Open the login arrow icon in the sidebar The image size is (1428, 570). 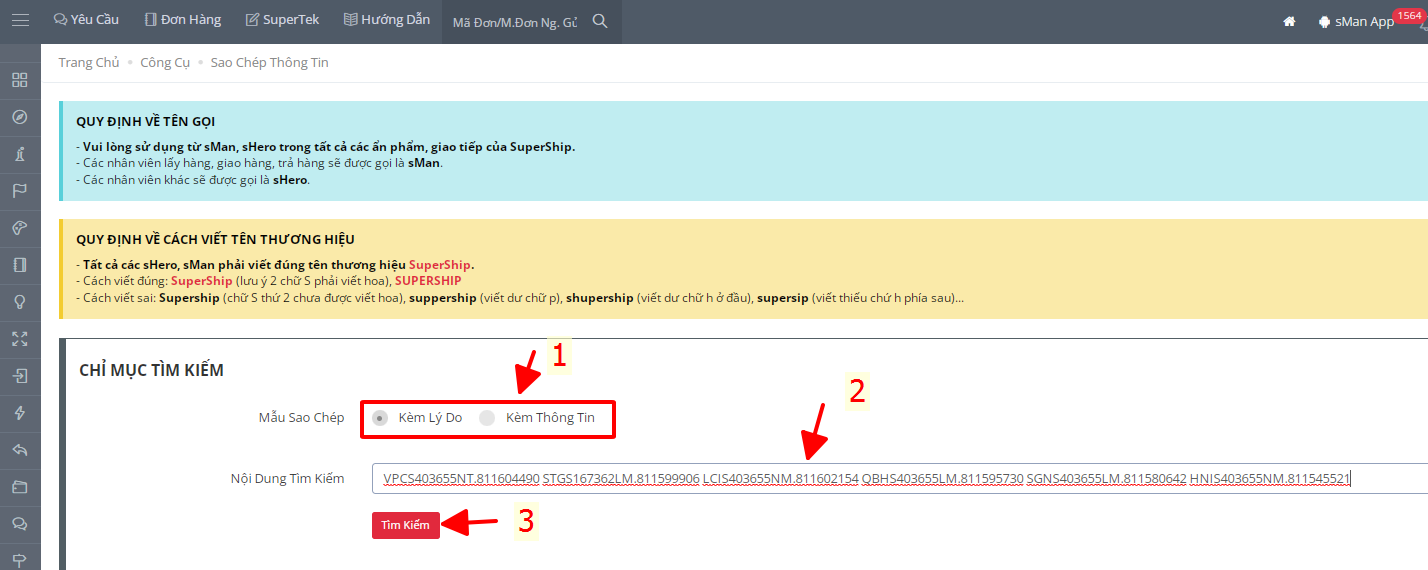click(x=20, y=376)
